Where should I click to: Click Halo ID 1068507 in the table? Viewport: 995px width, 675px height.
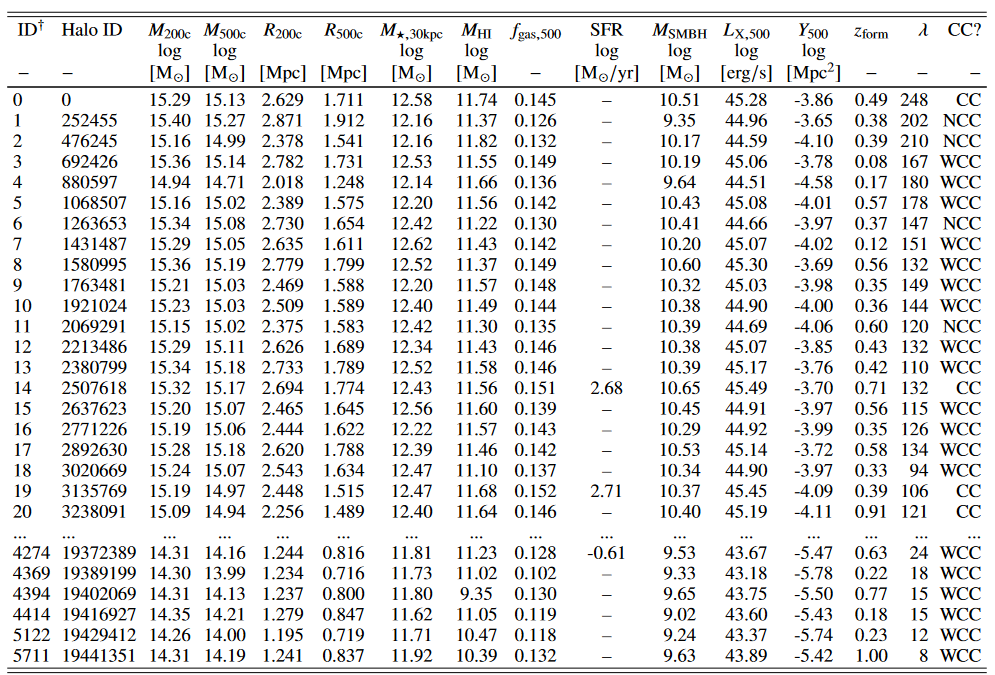(x=93, y=204)
